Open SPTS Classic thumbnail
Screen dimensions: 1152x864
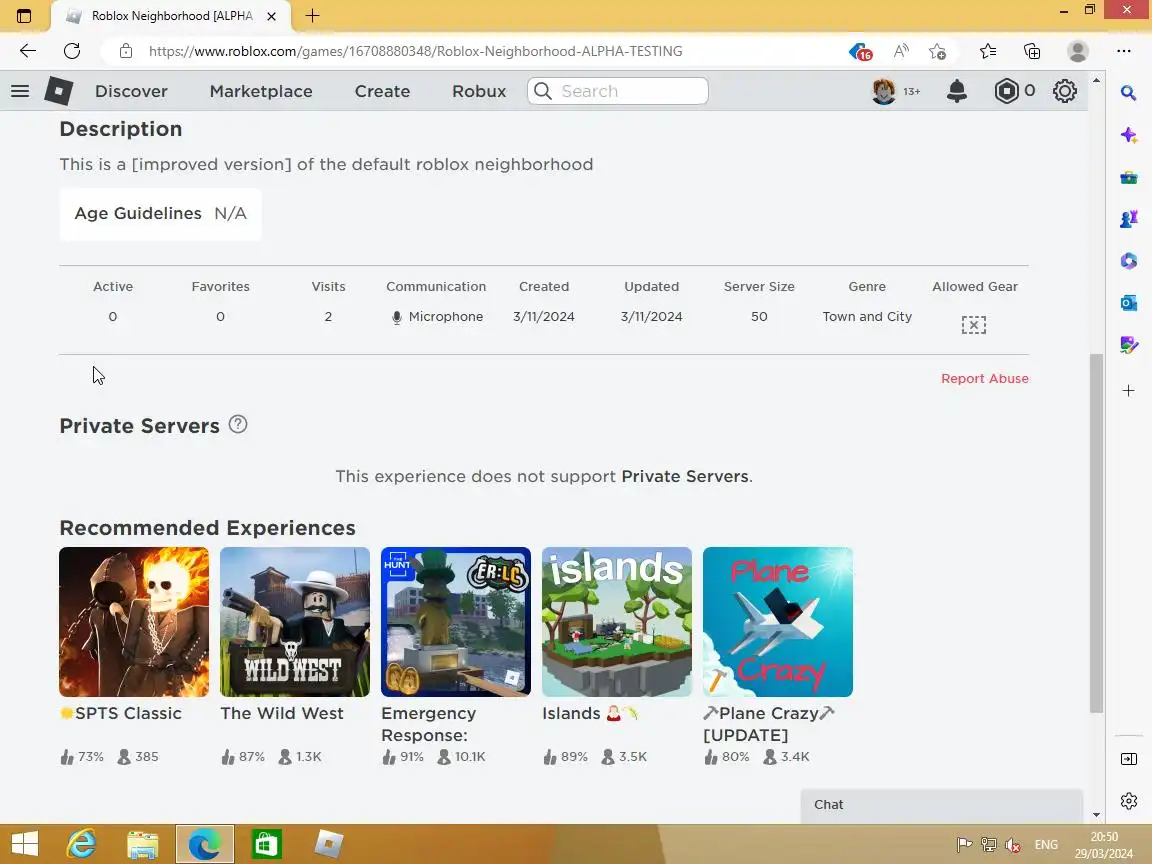coord(134,622)
